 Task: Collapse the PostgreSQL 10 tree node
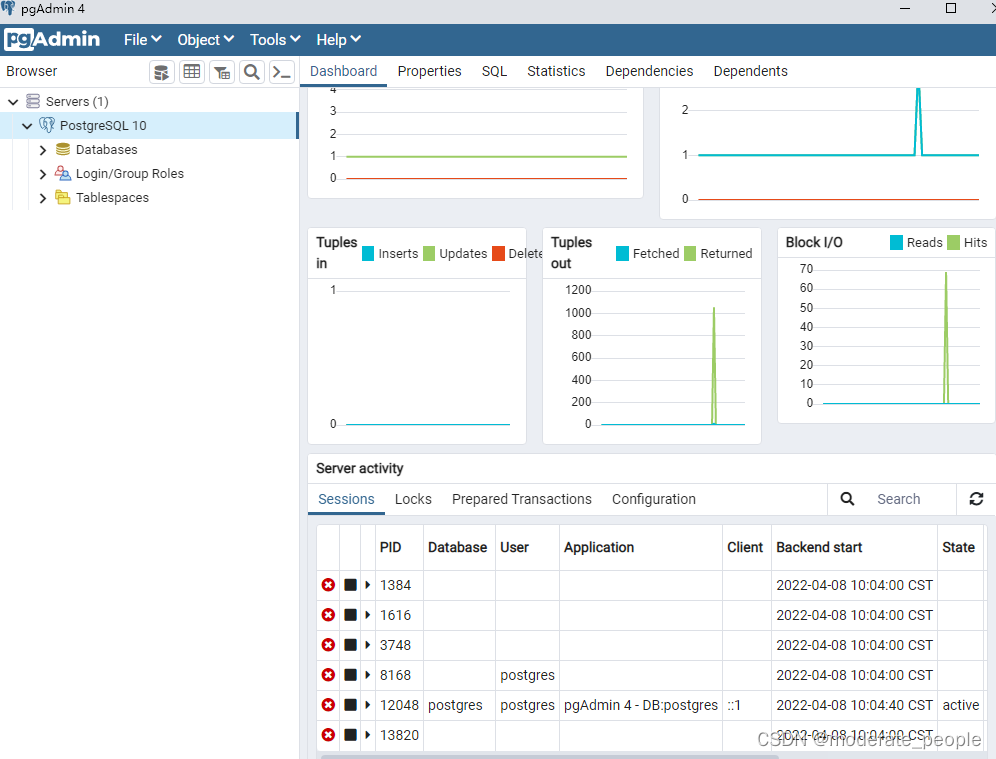coord(27,126)
